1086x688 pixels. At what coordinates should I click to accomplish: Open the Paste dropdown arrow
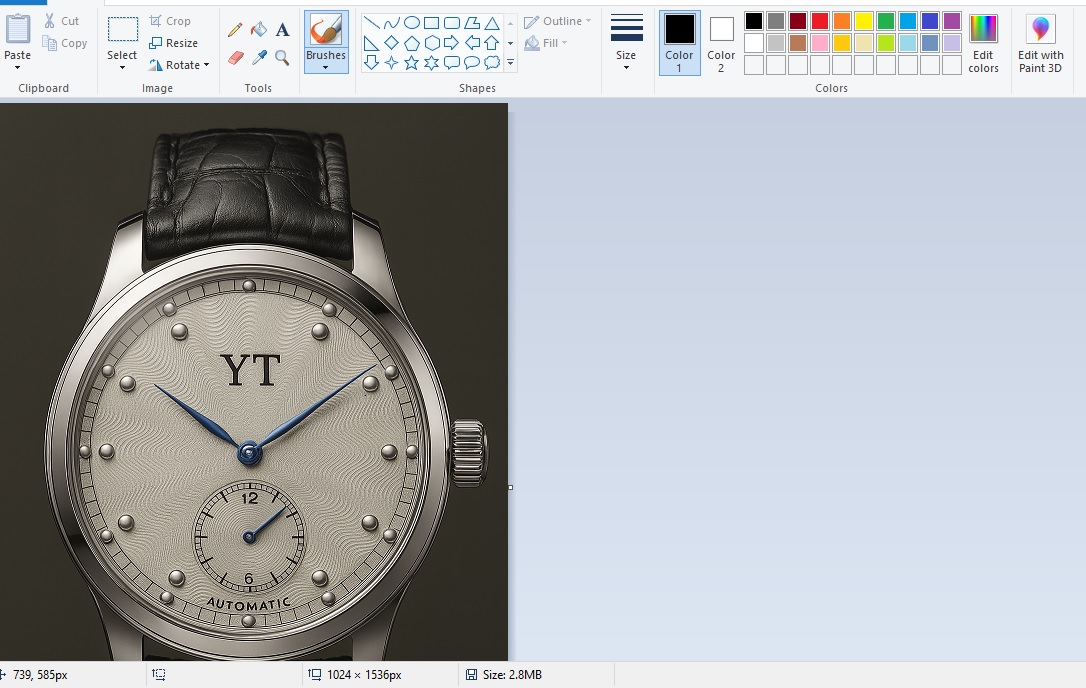click(x=18, y=68)
